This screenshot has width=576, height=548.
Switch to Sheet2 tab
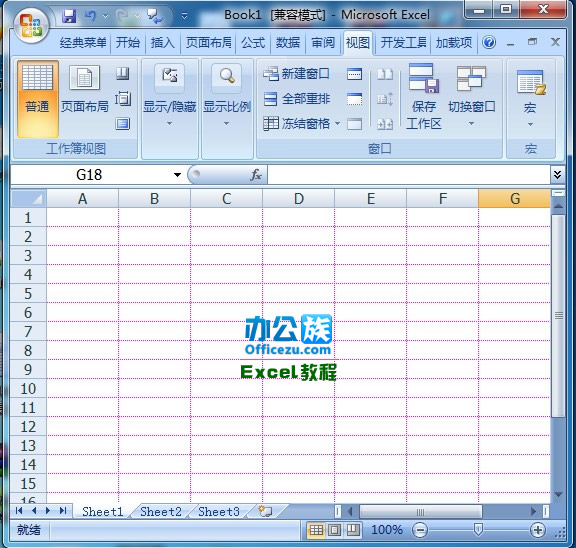coord(161,511)
